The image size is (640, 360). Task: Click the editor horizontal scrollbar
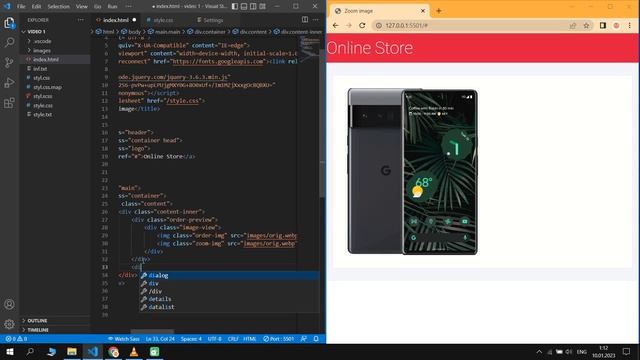pos(152,331)
